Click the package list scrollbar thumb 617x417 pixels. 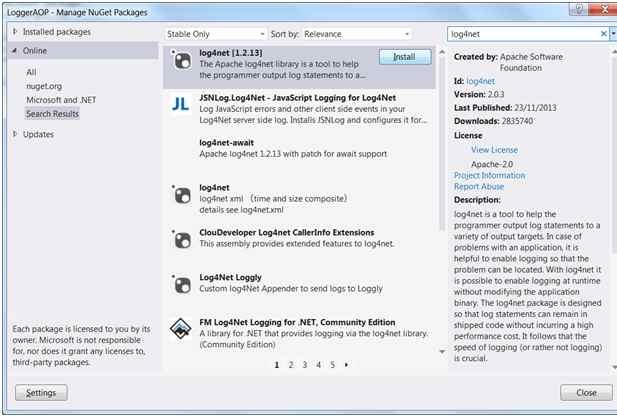tap(442, 144)
